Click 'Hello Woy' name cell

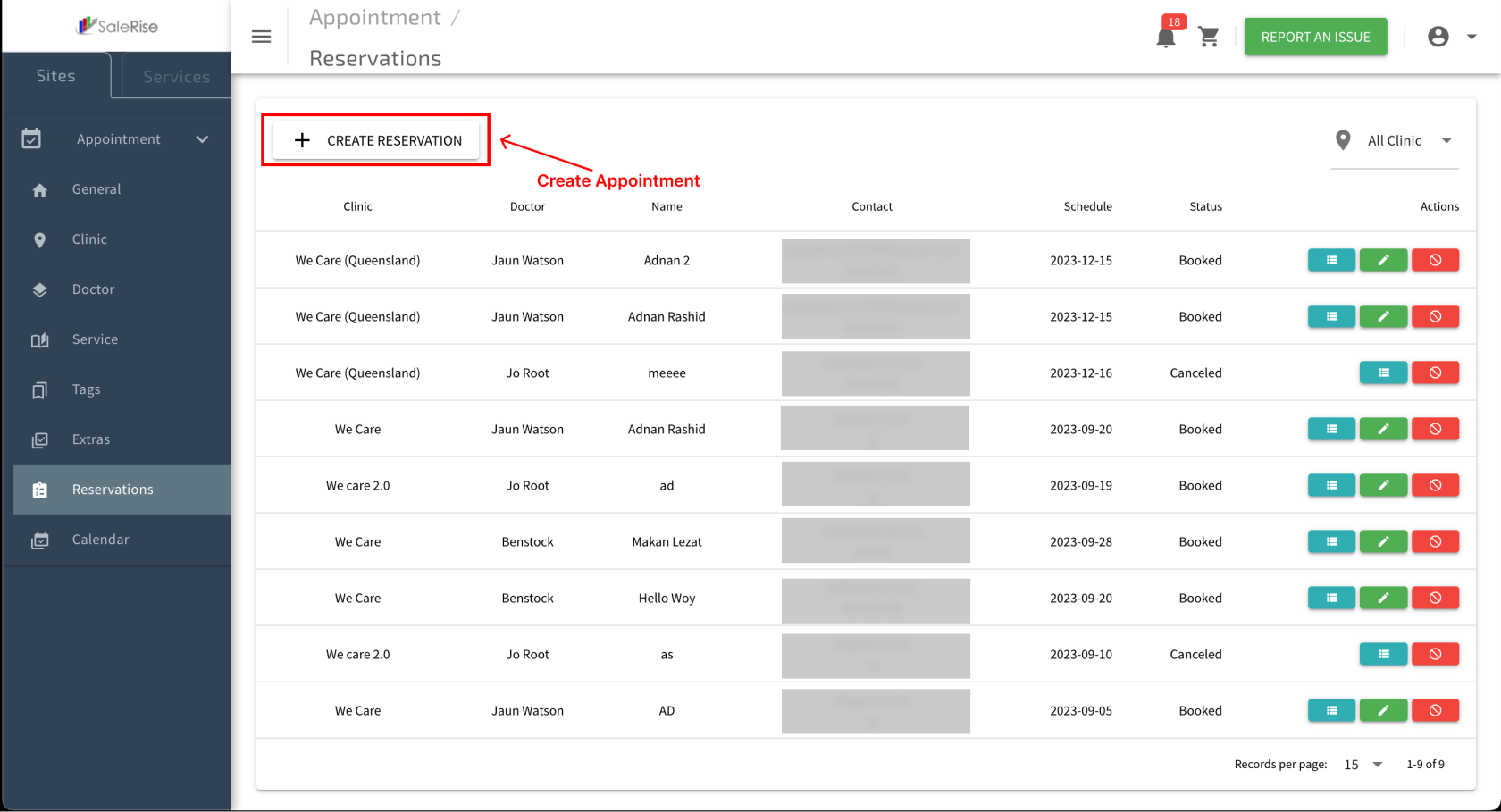click(667, 598)
